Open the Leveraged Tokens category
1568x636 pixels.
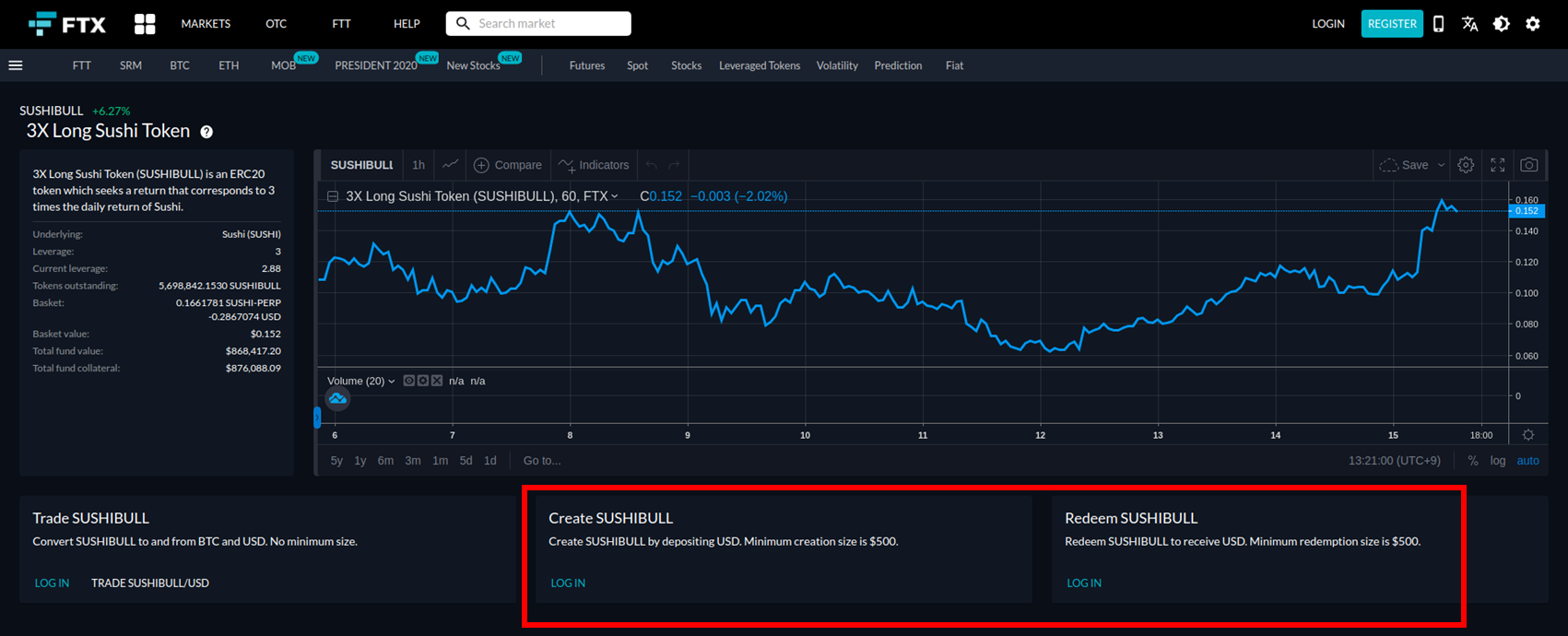pos(760,65)
